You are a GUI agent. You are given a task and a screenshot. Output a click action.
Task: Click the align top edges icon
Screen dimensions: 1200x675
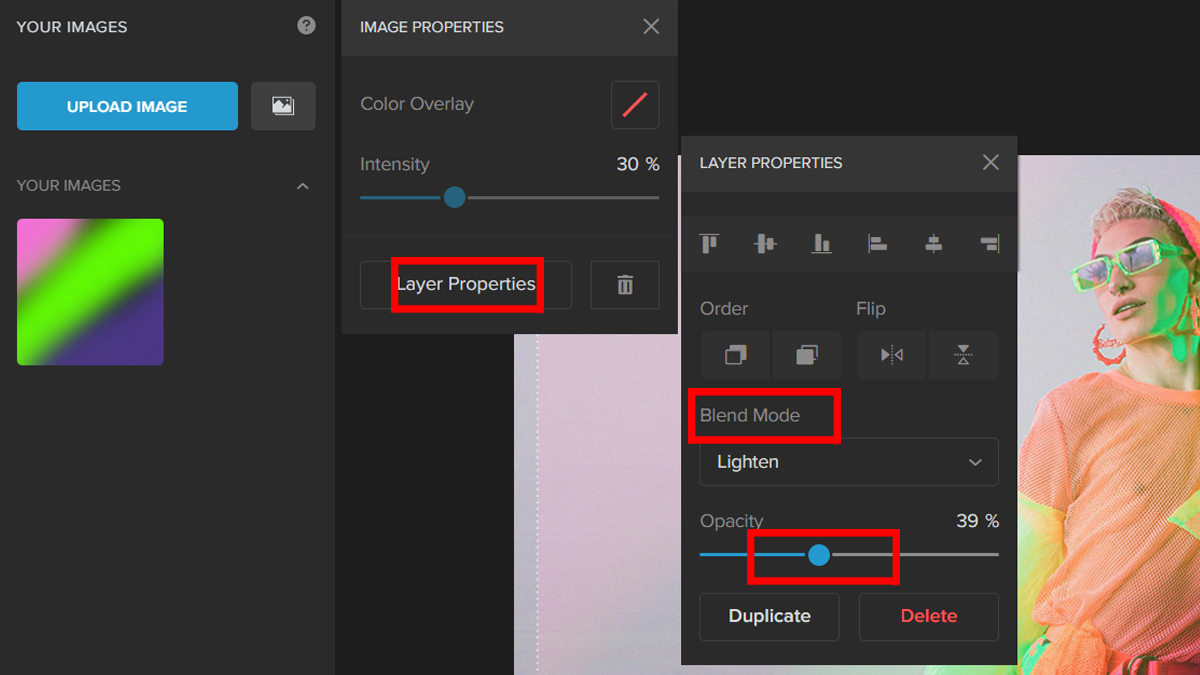pyautogui.click(x=710, y=244)
